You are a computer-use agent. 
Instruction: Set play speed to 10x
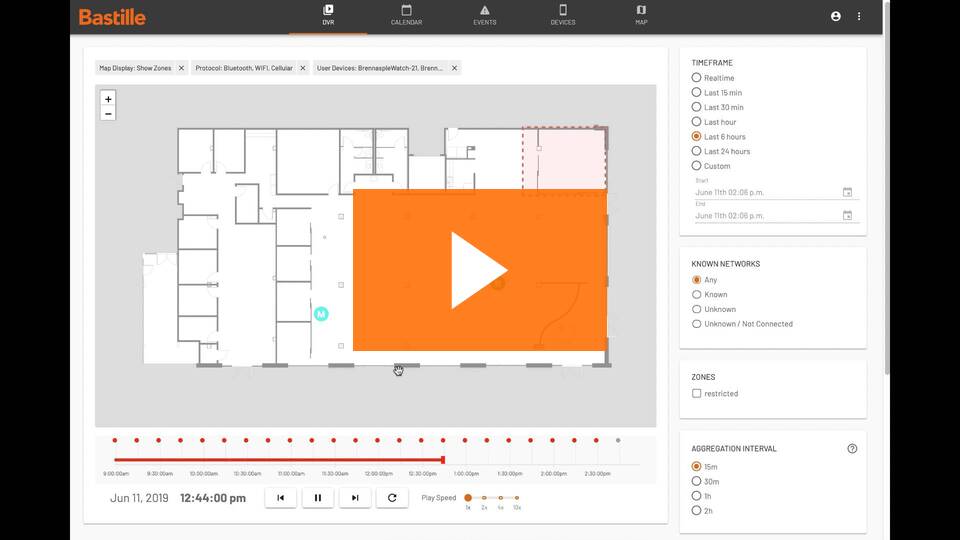point(517,498)
